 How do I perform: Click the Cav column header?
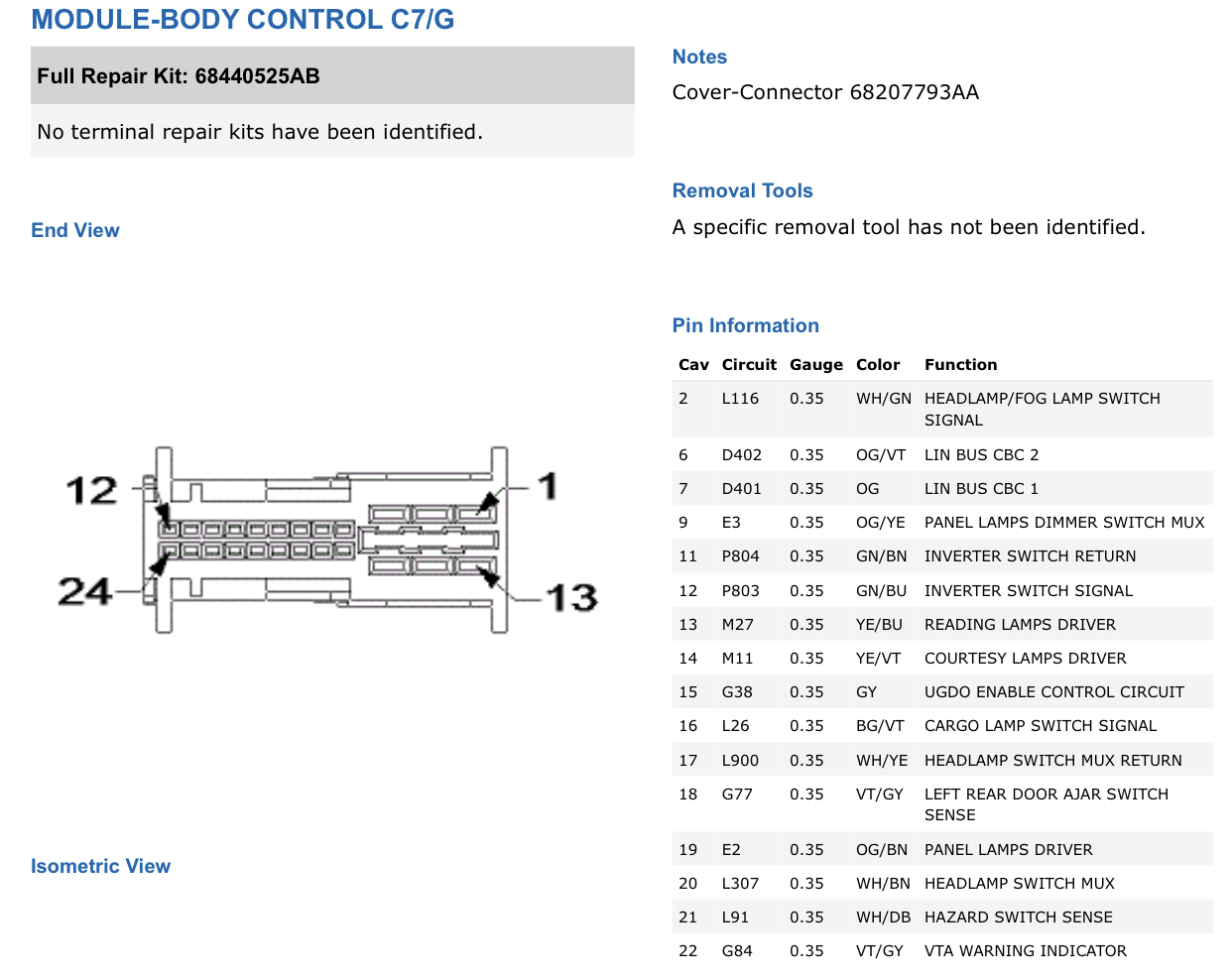[x=693, y=365]
